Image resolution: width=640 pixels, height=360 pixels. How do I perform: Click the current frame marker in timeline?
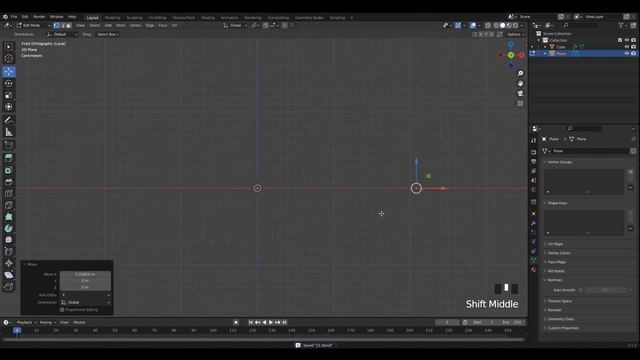17,330
